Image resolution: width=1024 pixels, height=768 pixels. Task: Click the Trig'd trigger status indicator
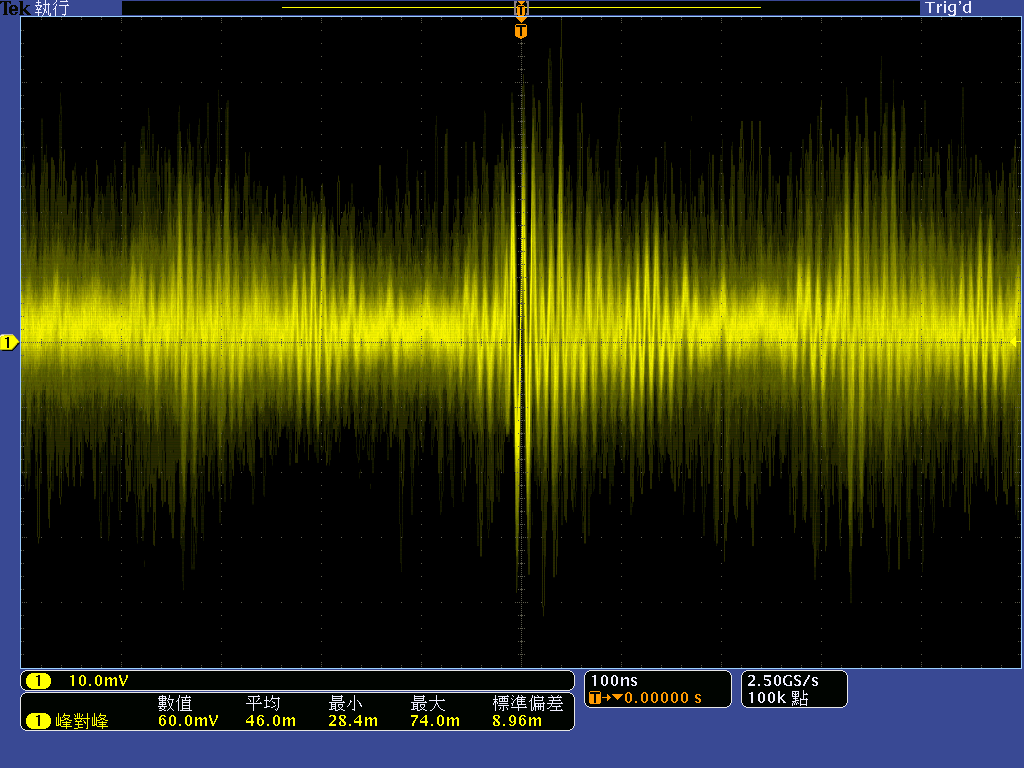point(949,8)
